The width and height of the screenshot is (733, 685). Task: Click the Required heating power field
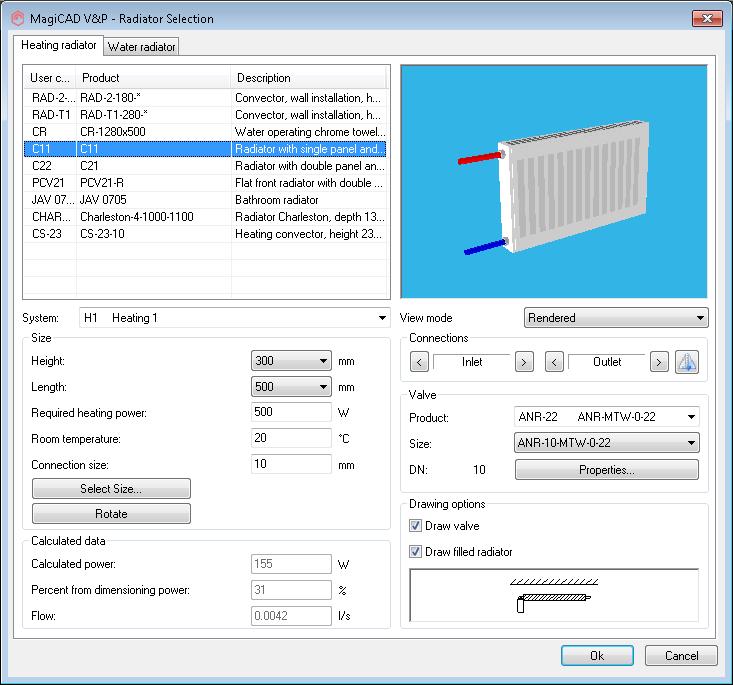(x=291, y=412)
